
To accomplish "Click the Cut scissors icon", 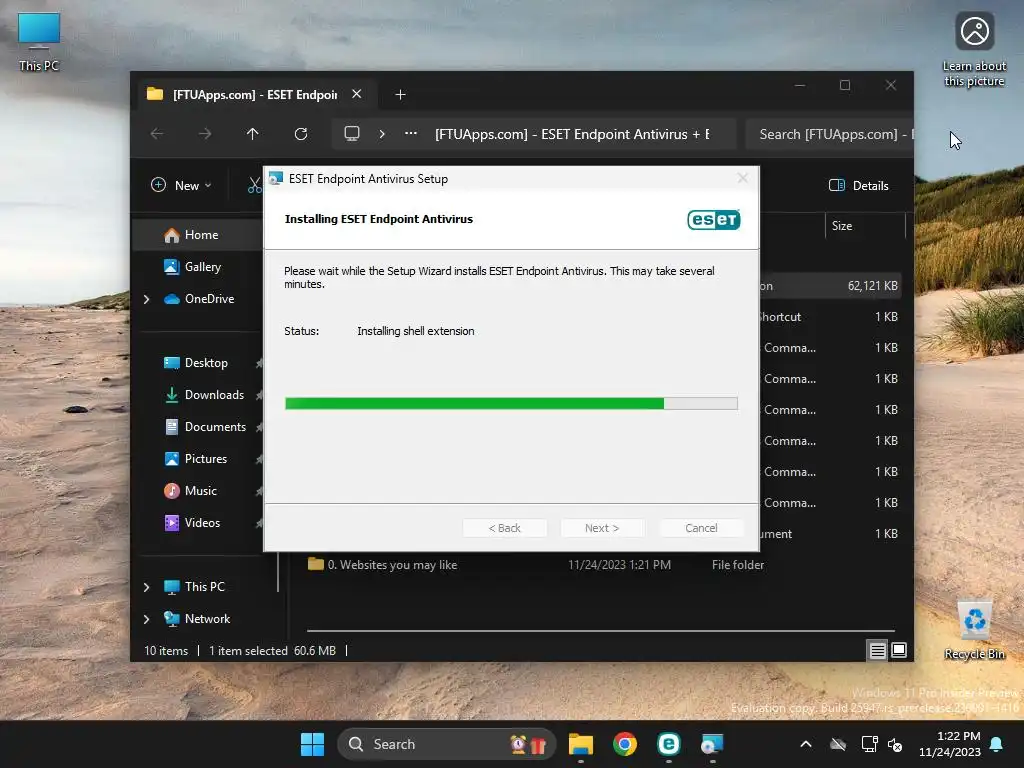I will pyautogui.click(x=255, y=185).
